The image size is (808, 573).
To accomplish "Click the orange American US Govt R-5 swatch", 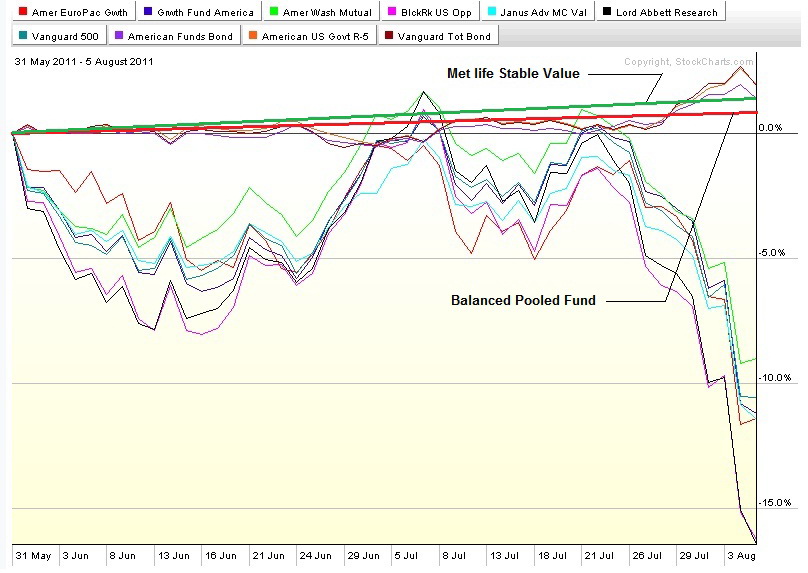I will tap(253, 35).
